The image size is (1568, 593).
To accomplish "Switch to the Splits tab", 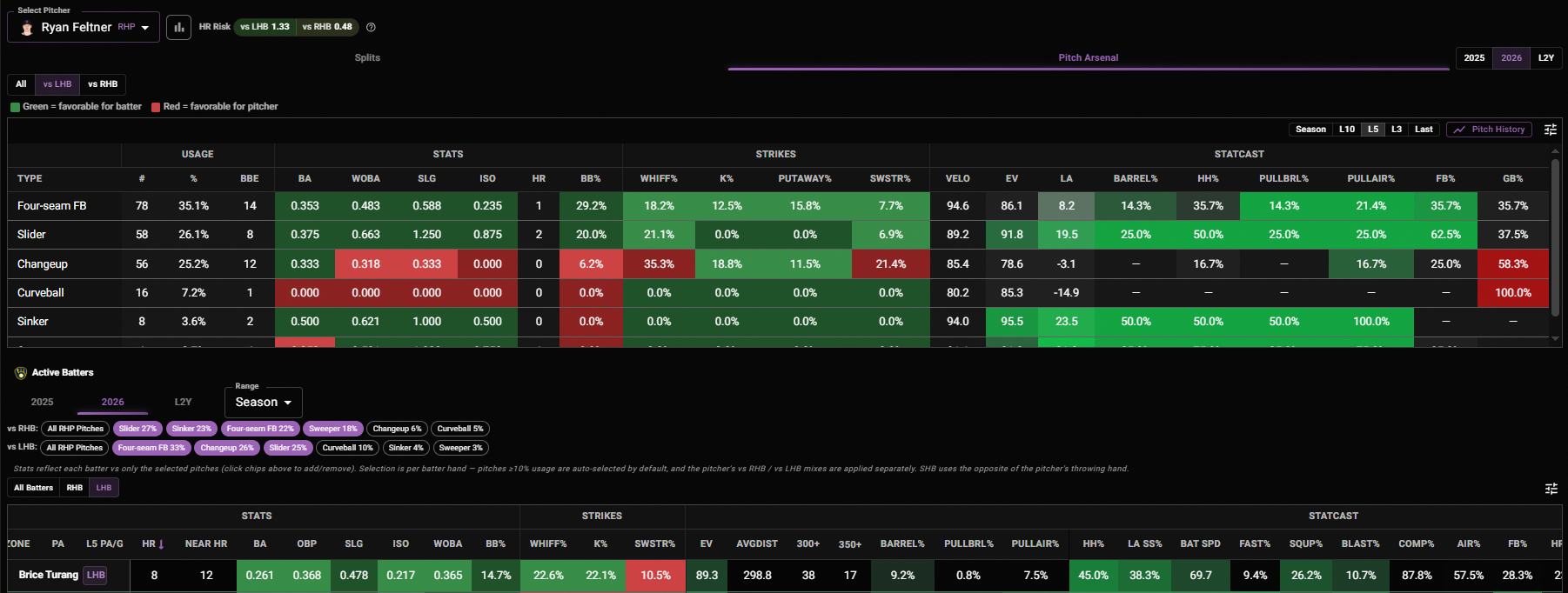I will (367, 57).
